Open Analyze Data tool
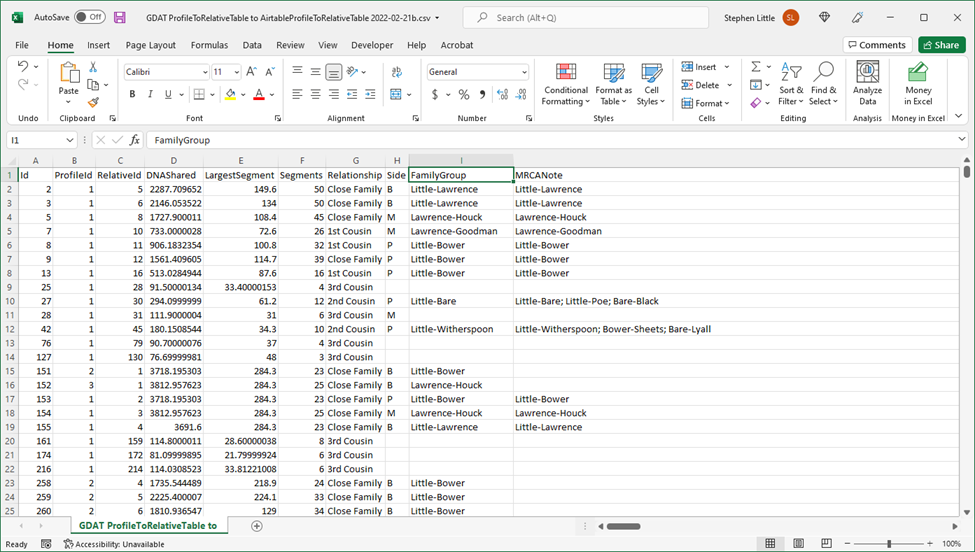Image resolution: width=975 pixels, height=552 pixels. (x=867, y=84)
